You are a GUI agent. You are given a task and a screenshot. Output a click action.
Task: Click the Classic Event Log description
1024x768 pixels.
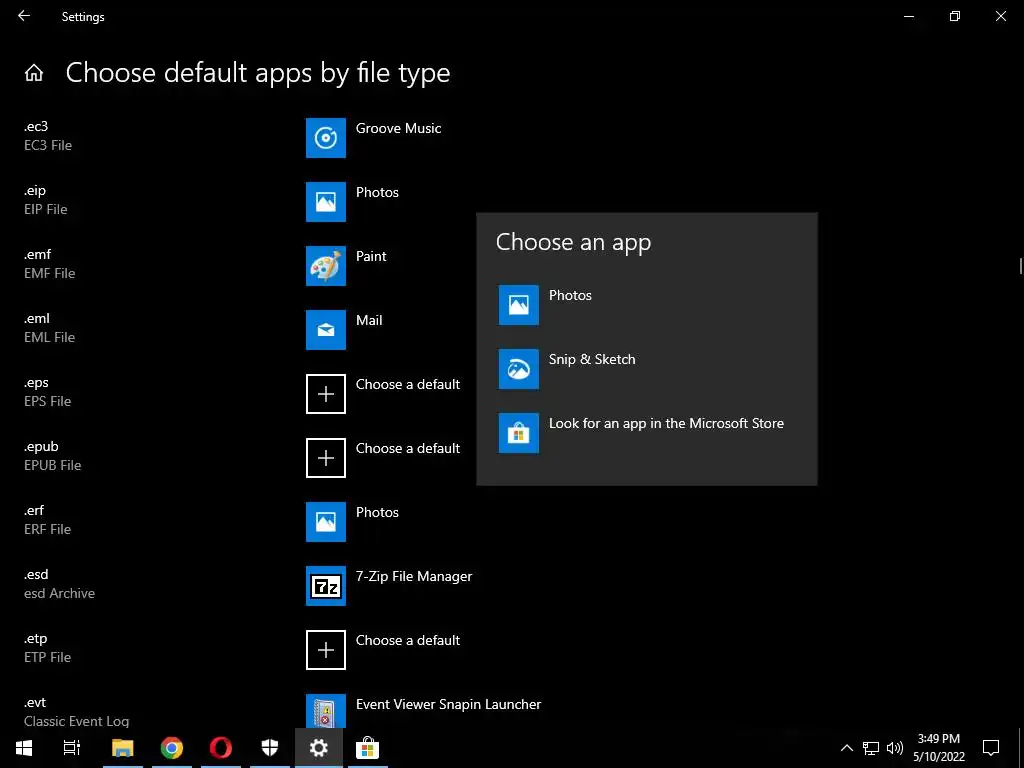pos(76,721)
